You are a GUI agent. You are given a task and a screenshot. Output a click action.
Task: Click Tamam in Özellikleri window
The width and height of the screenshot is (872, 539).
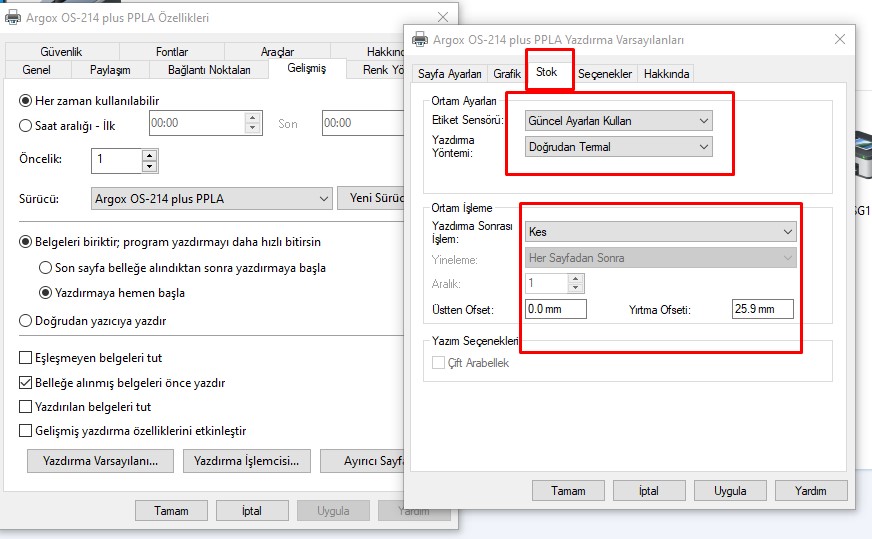point(171,511)
